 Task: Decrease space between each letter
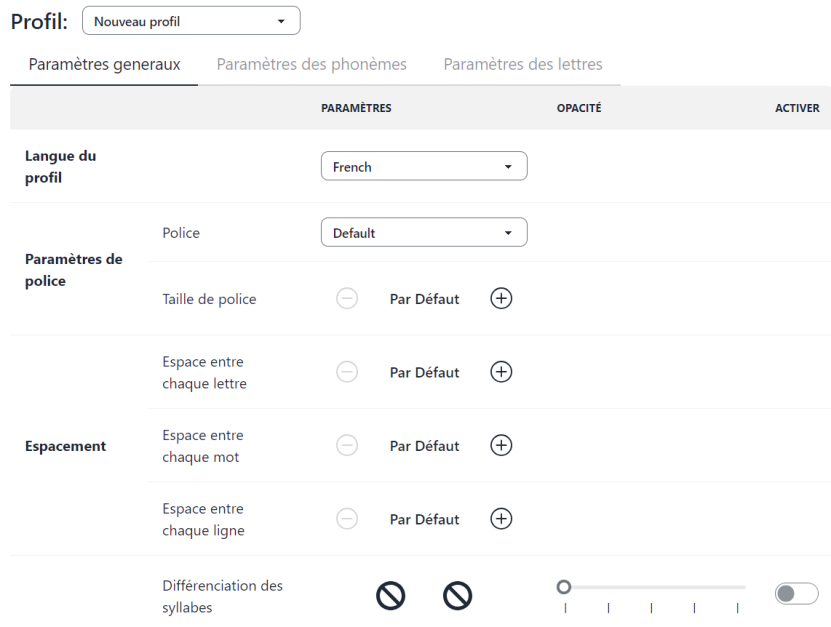tap(347, 372)
